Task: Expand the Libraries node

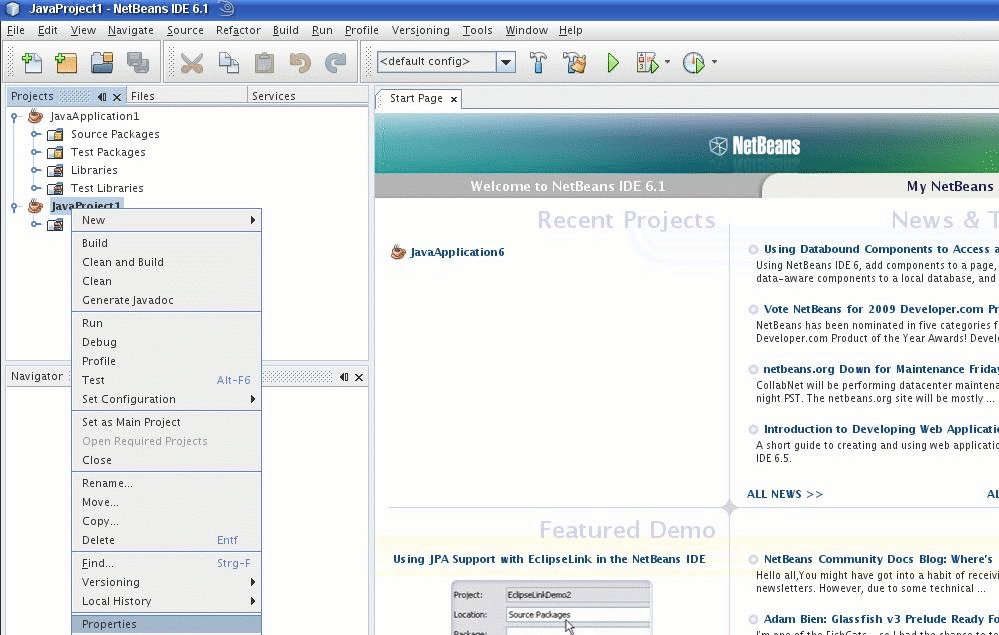Action: pos(36,170)
